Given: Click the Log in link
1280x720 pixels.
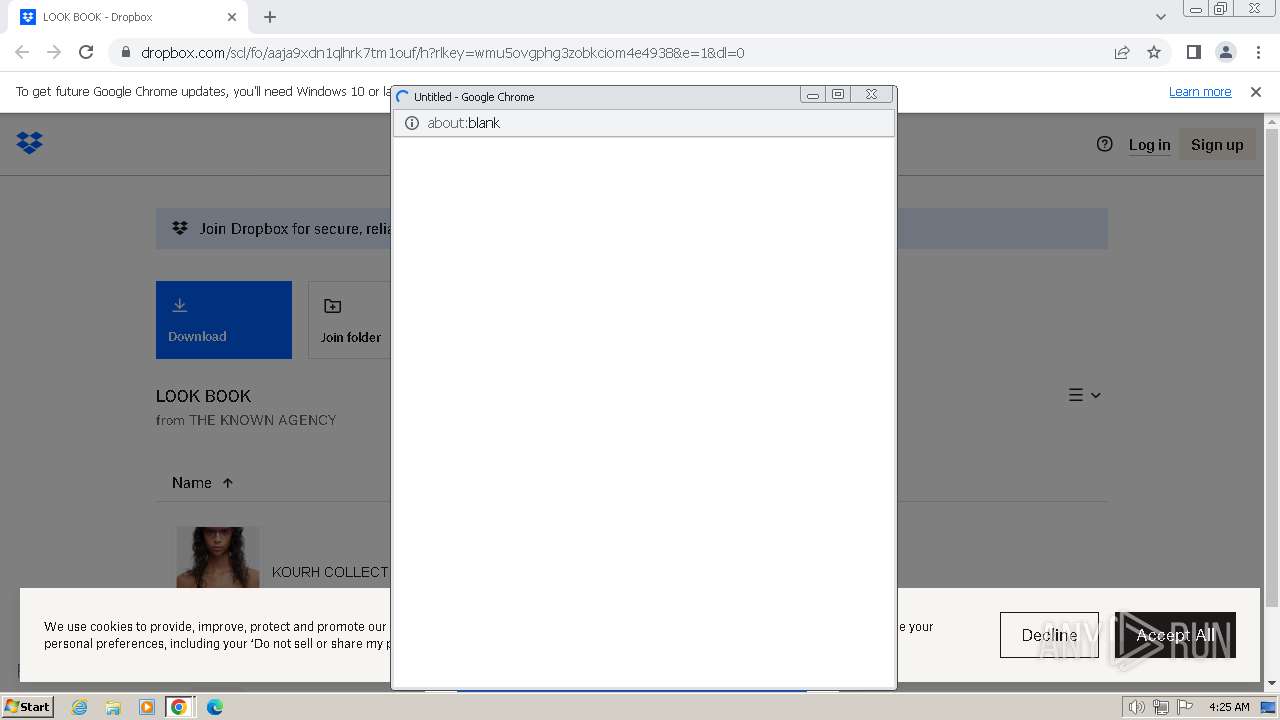Looking at the screenshot, I should point(1149,145).
